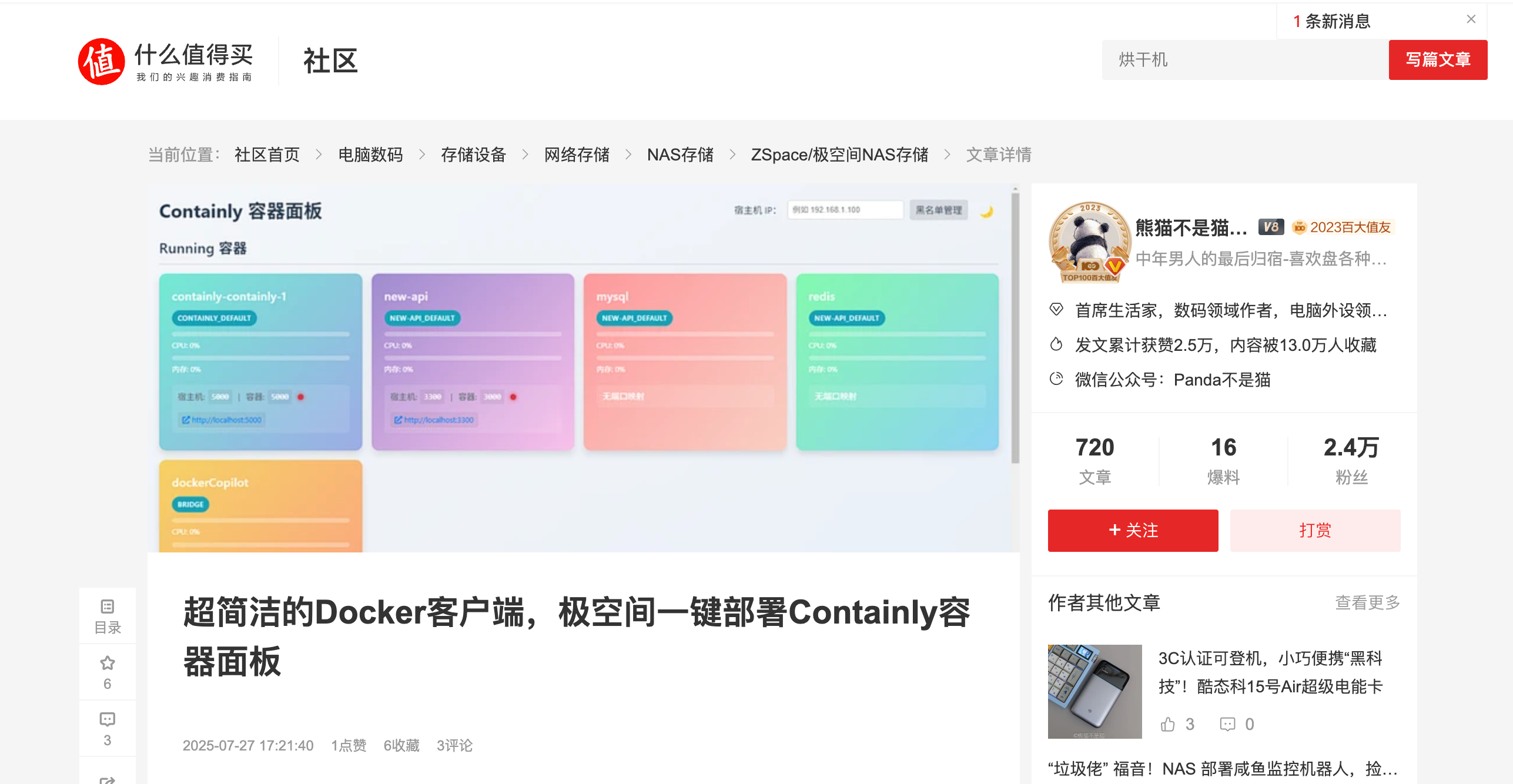Follow the author with 关注 button

pos(1133,530)
